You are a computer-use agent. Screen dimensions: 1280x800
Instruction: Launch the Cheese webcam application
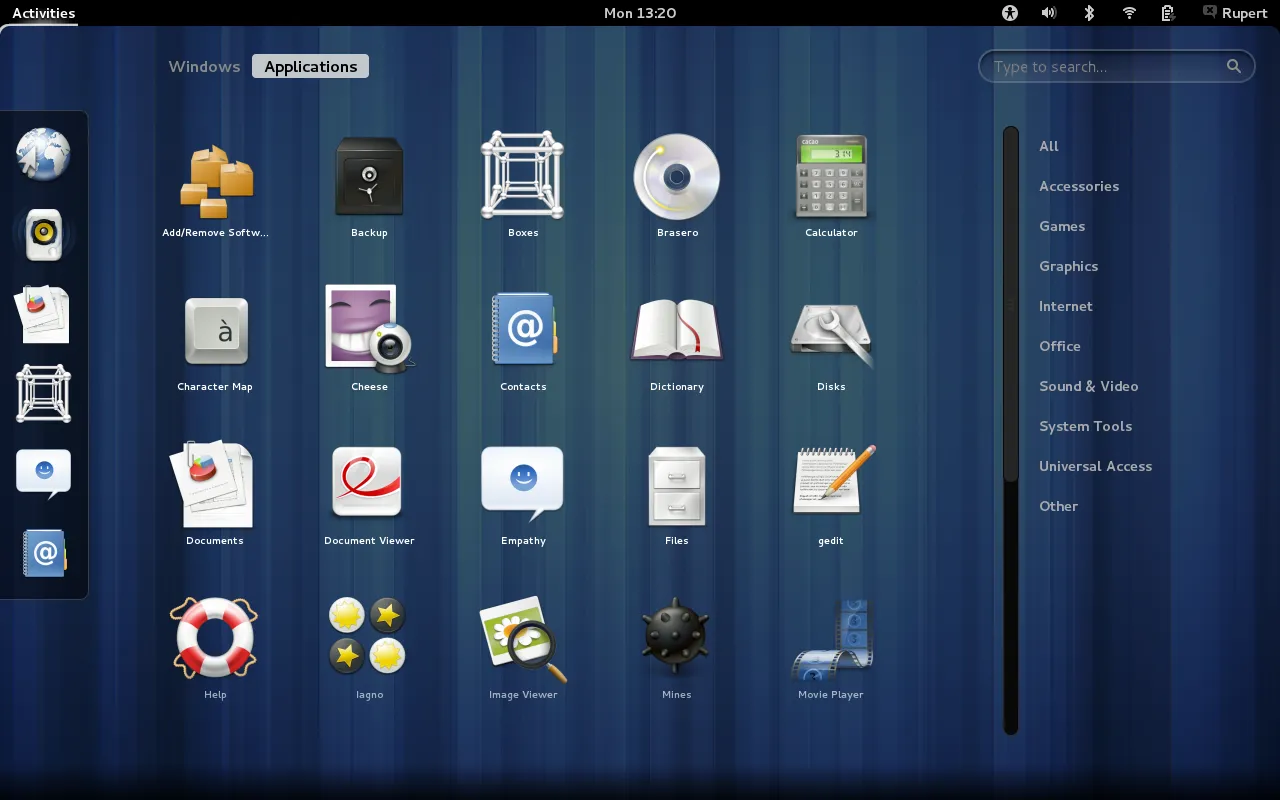(369, 330)
